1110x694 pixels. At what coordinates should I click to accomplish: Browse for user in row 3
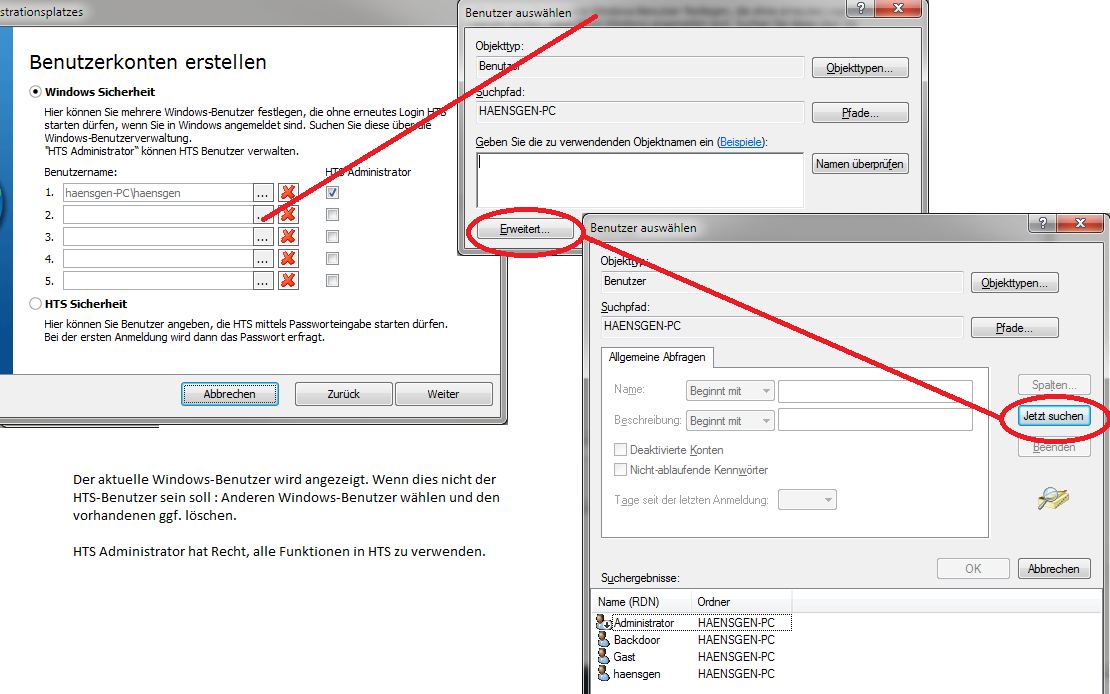tap(263, 237)
